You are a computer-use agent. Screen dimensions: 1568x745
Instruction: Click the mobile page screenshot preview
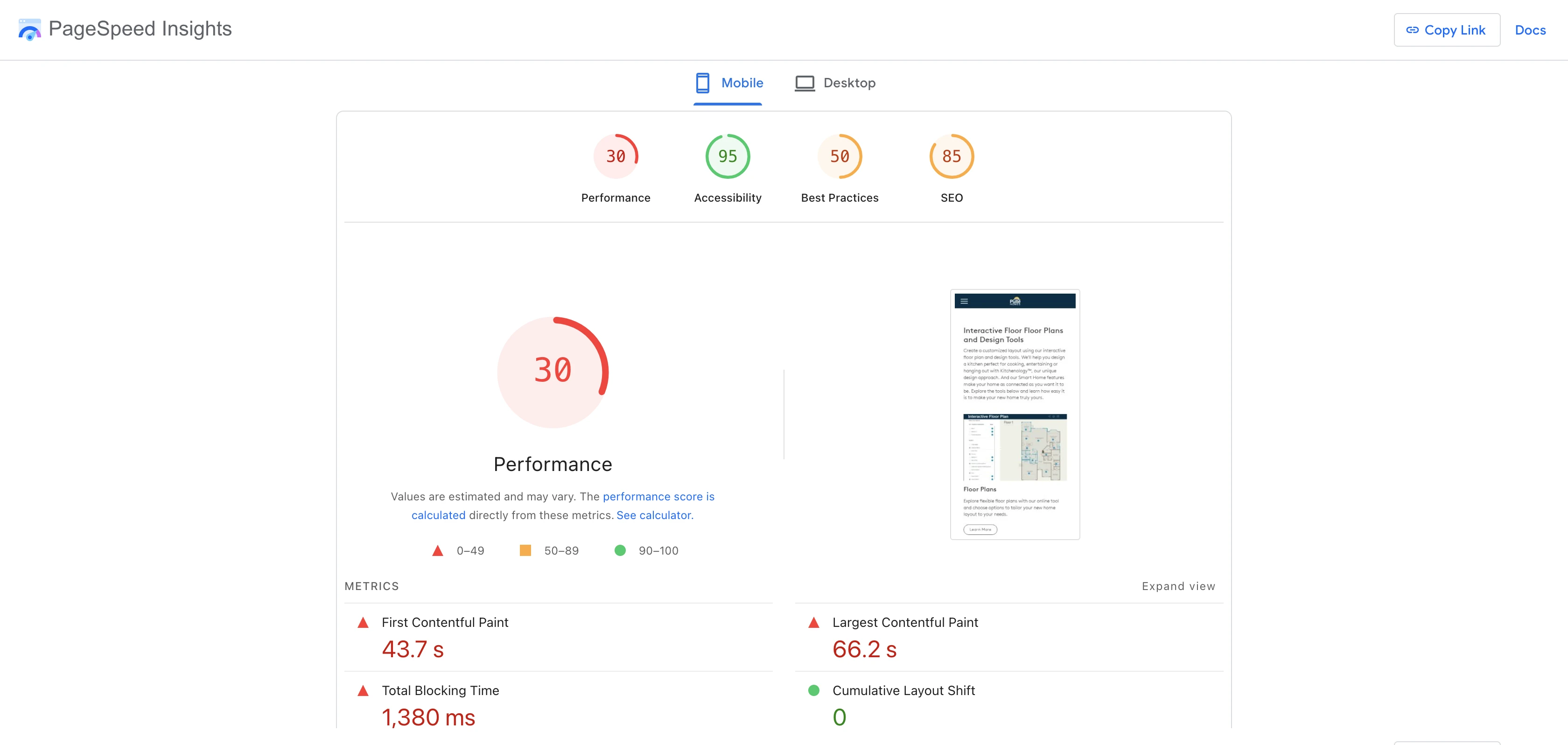(x=1015, y=414)
